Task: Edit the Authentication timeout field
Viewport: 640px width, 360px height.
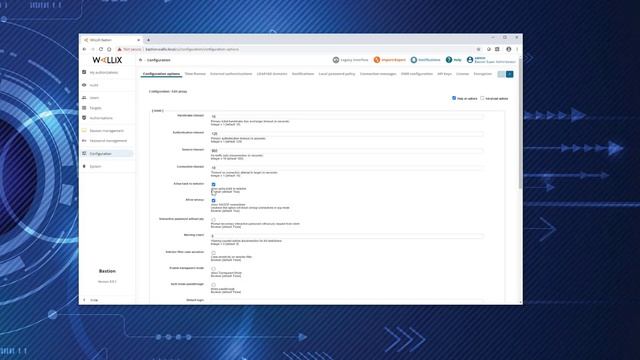Action: click(x=347, y=134)
